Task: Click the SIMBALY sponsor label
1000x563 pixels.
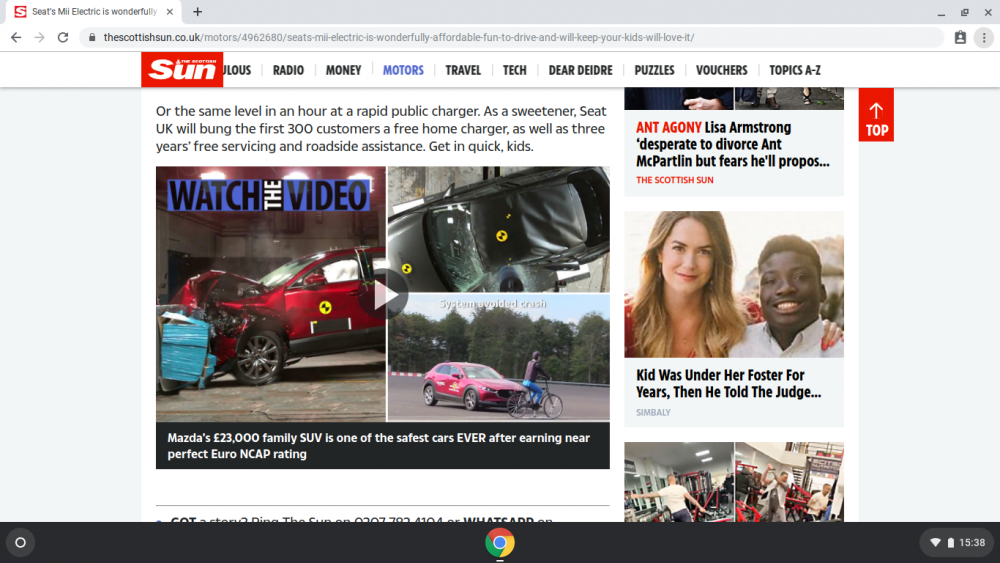Action: click(x=653, y=413)
